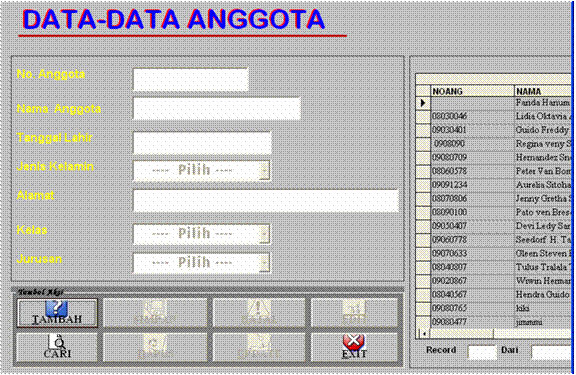Screen dimensions: 576x375
Task: Click the TAMBAH button with question mark icon
Action: (x=57, y=313)
